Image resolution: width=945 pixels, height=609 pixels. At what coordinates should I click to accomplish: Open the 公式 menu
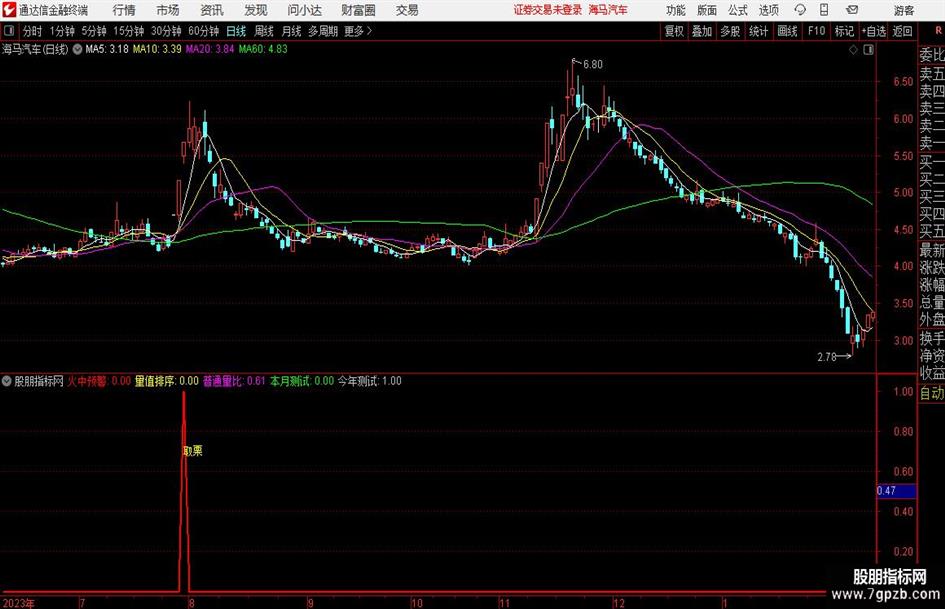[x=738, y=10]
